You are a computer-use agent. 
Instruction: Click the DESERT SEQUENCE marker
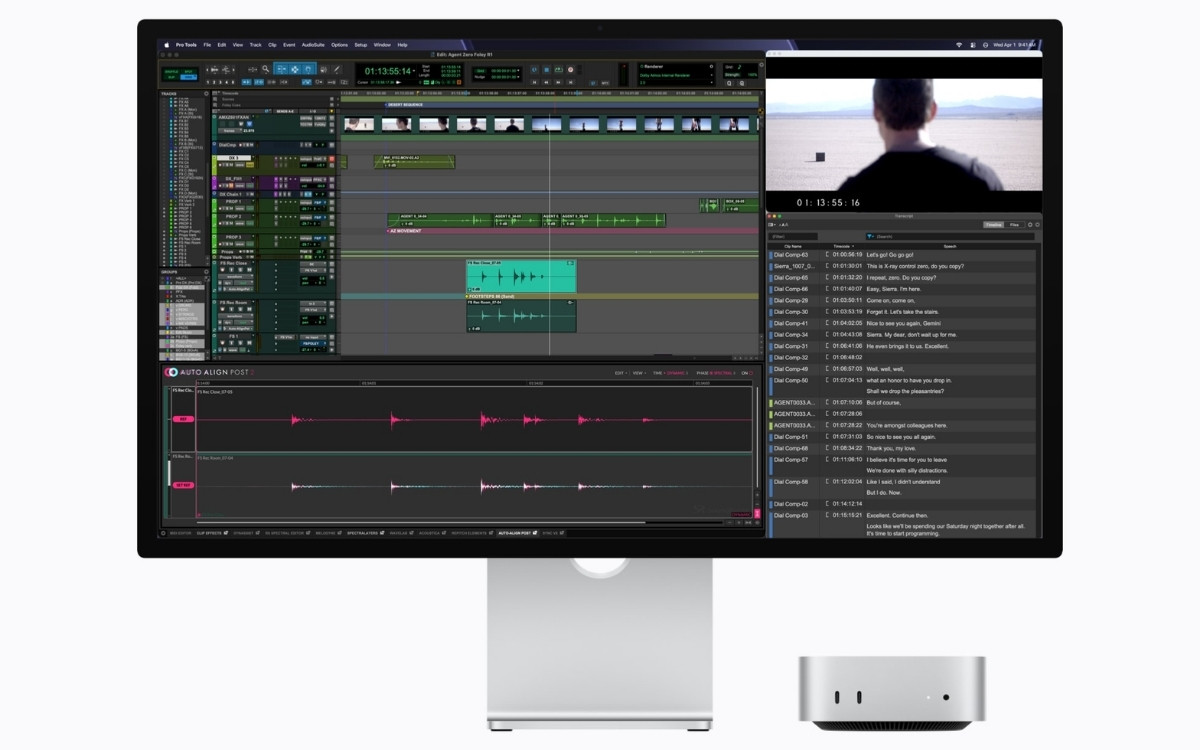(405, 104)
